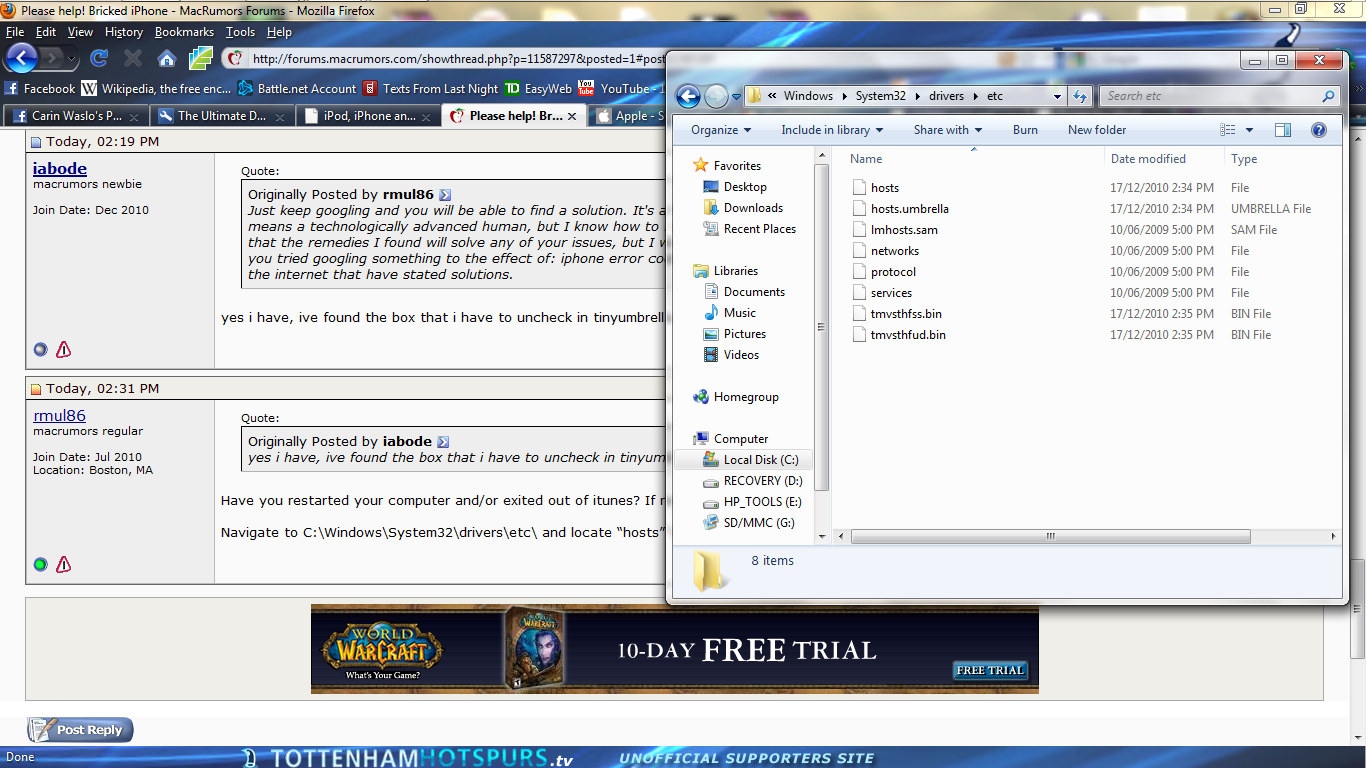The image size is (1366, 768).
Task: Close The Ultimate D... tab
Action: point(281,116)
